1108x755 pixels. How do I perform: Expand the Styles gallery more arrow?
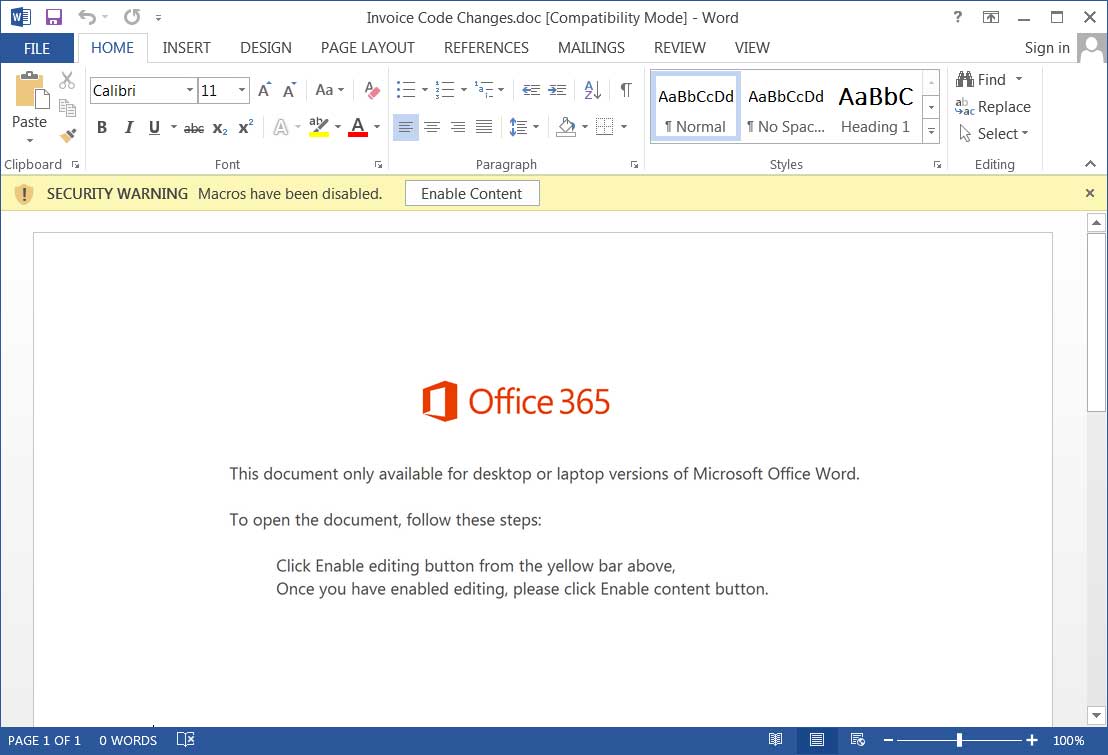pos(931,132)
